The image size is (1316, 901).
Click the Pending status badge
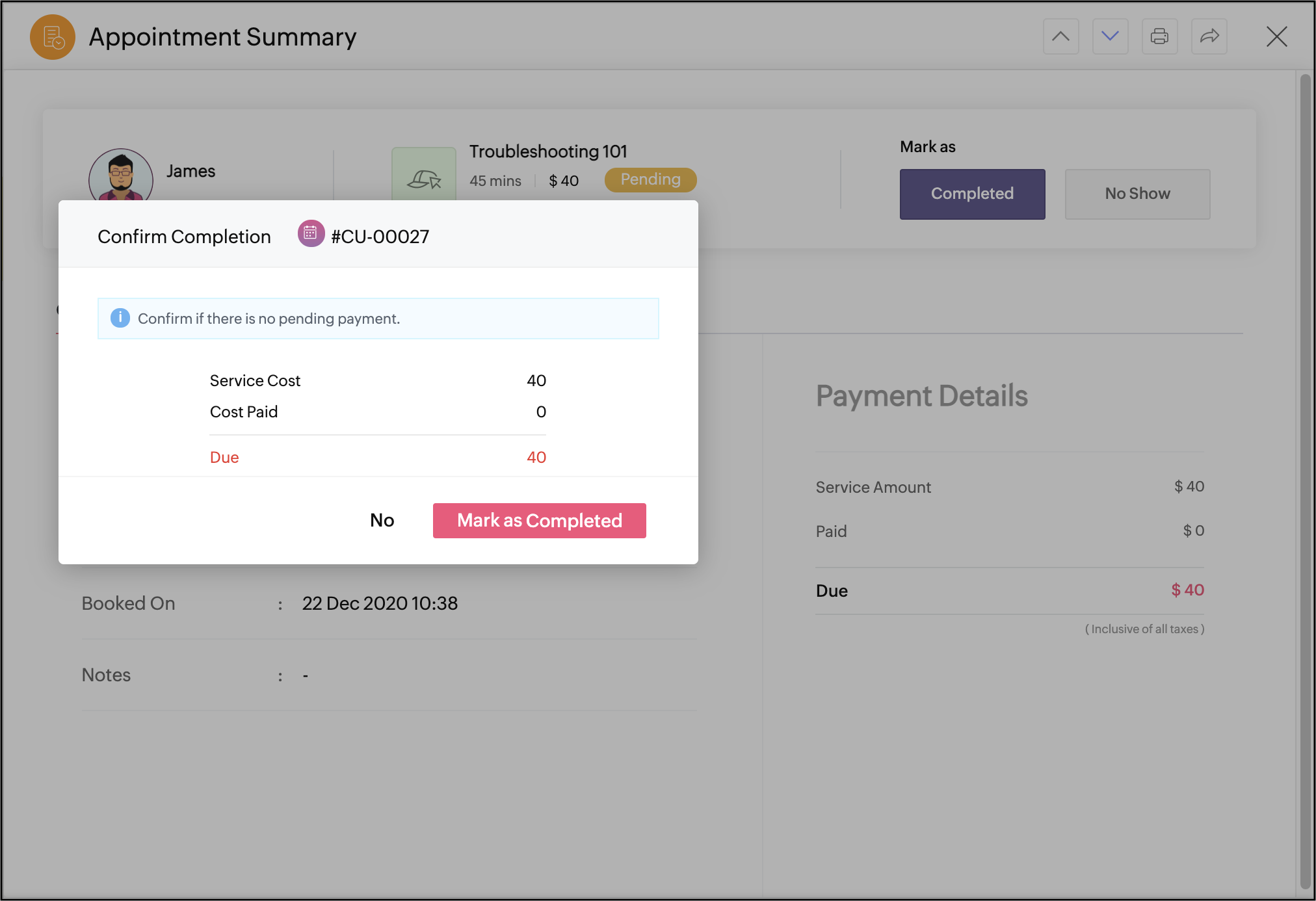tap(650, 179)
